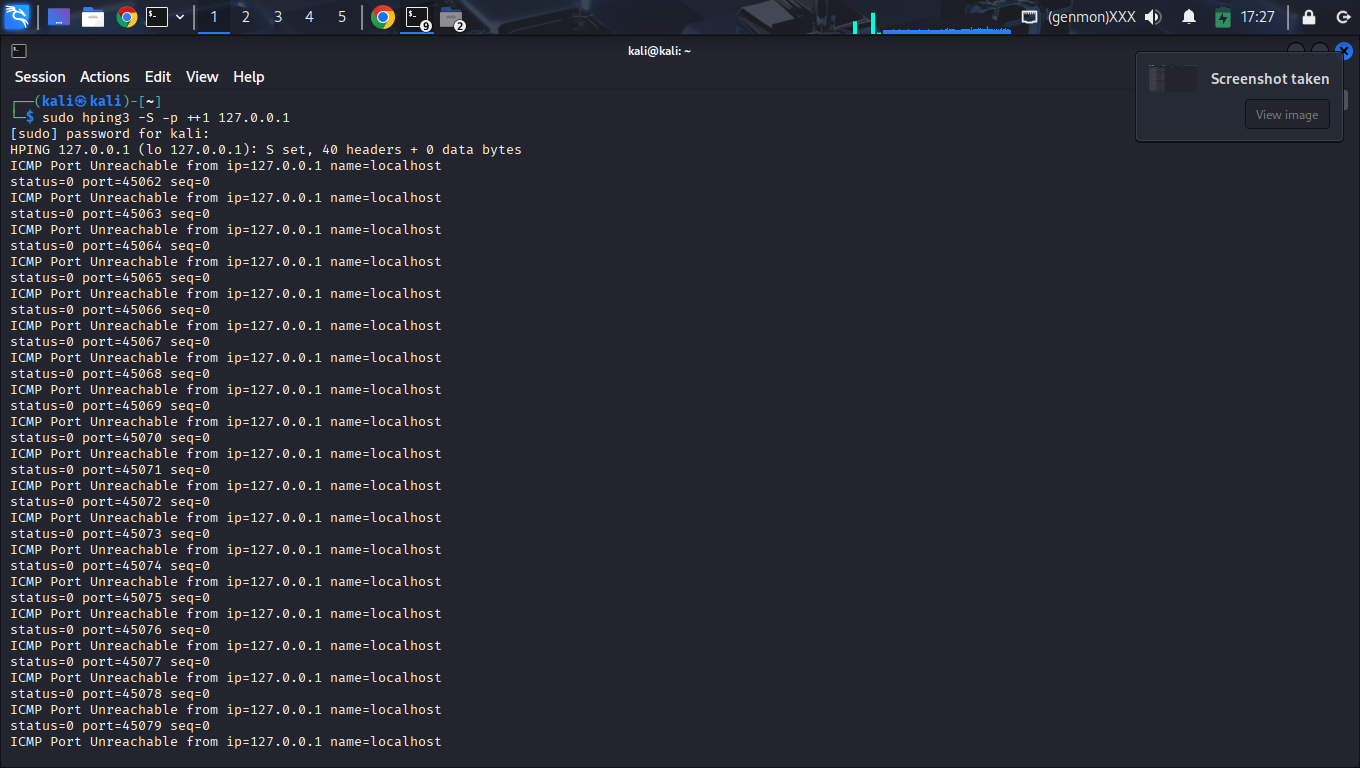Viewport: 1360px width, 768px height.
Task: Select the terminal taskbar group with badge 9
Action: point(417,17)
